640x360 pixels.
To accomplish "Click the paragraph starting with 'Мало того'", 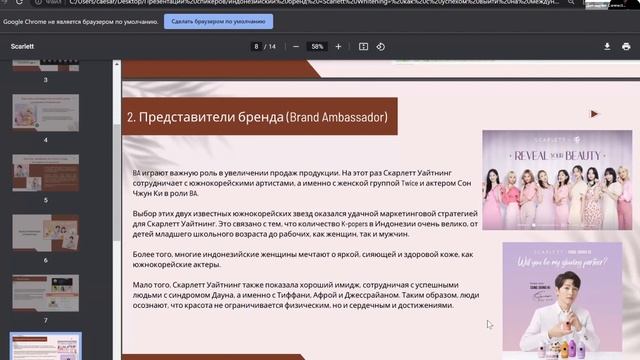I will pyautogui.click(x=306, y=295).
